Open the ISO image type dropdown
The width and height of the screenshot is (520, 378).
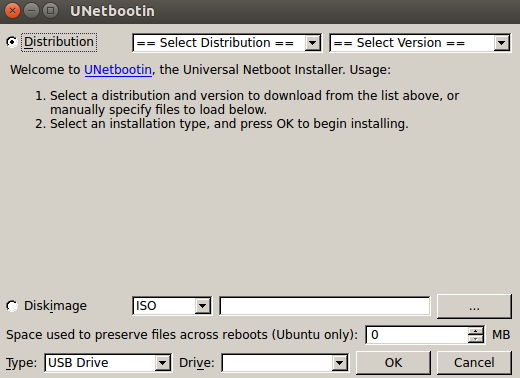click(x=172, y=306)
